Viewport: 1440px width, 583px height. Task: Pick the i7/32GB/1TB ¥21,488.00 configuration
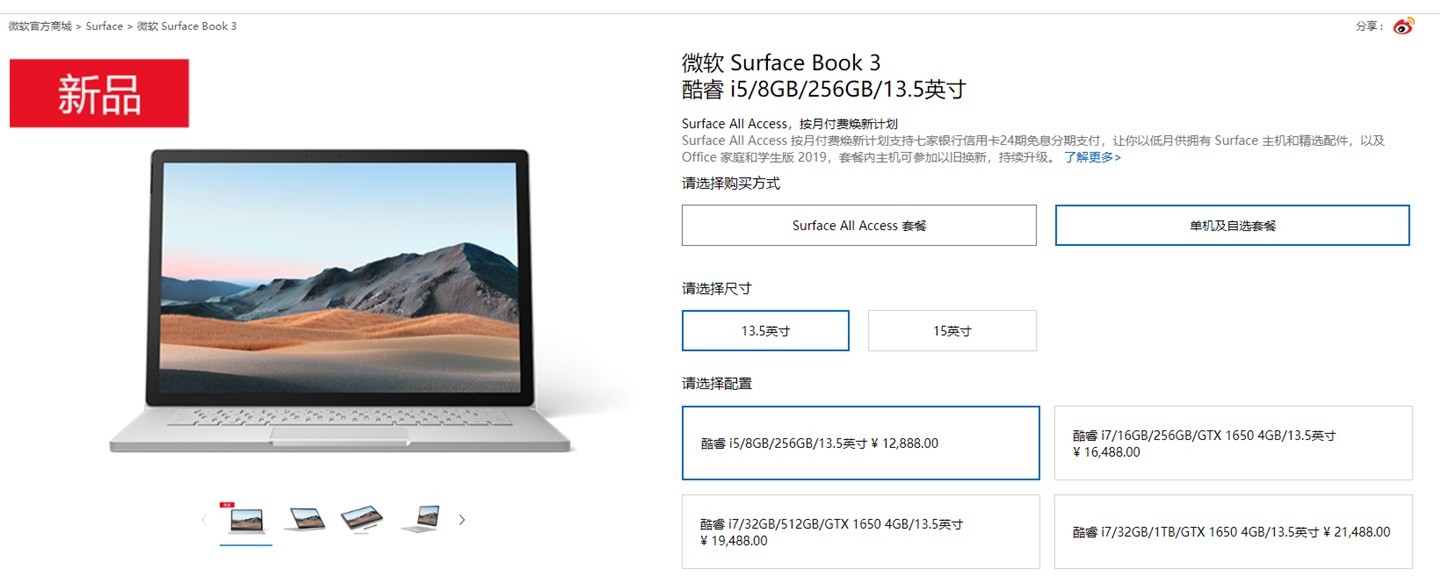pyautogui.click(x=1233, y=531)
